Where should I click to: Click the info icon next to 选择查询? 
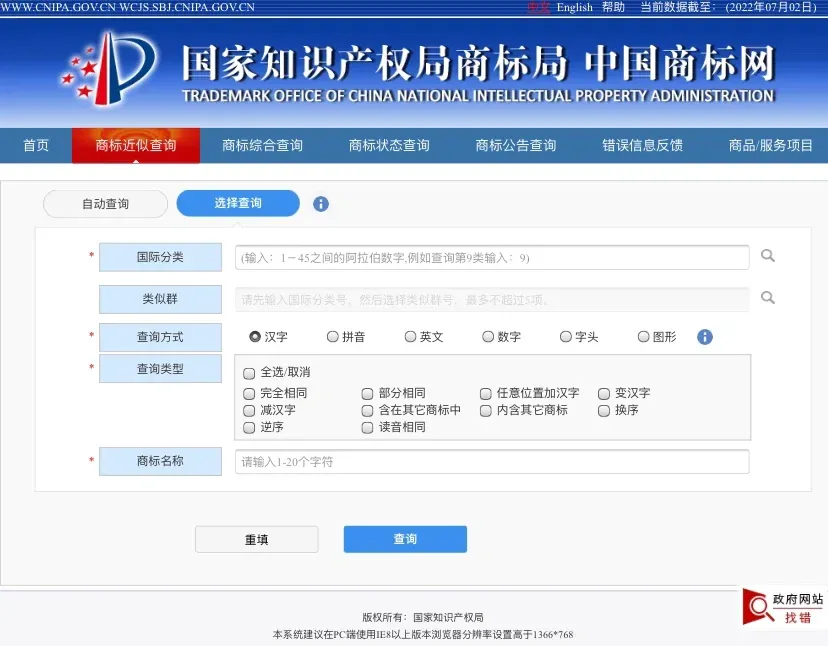pos(320,204)
